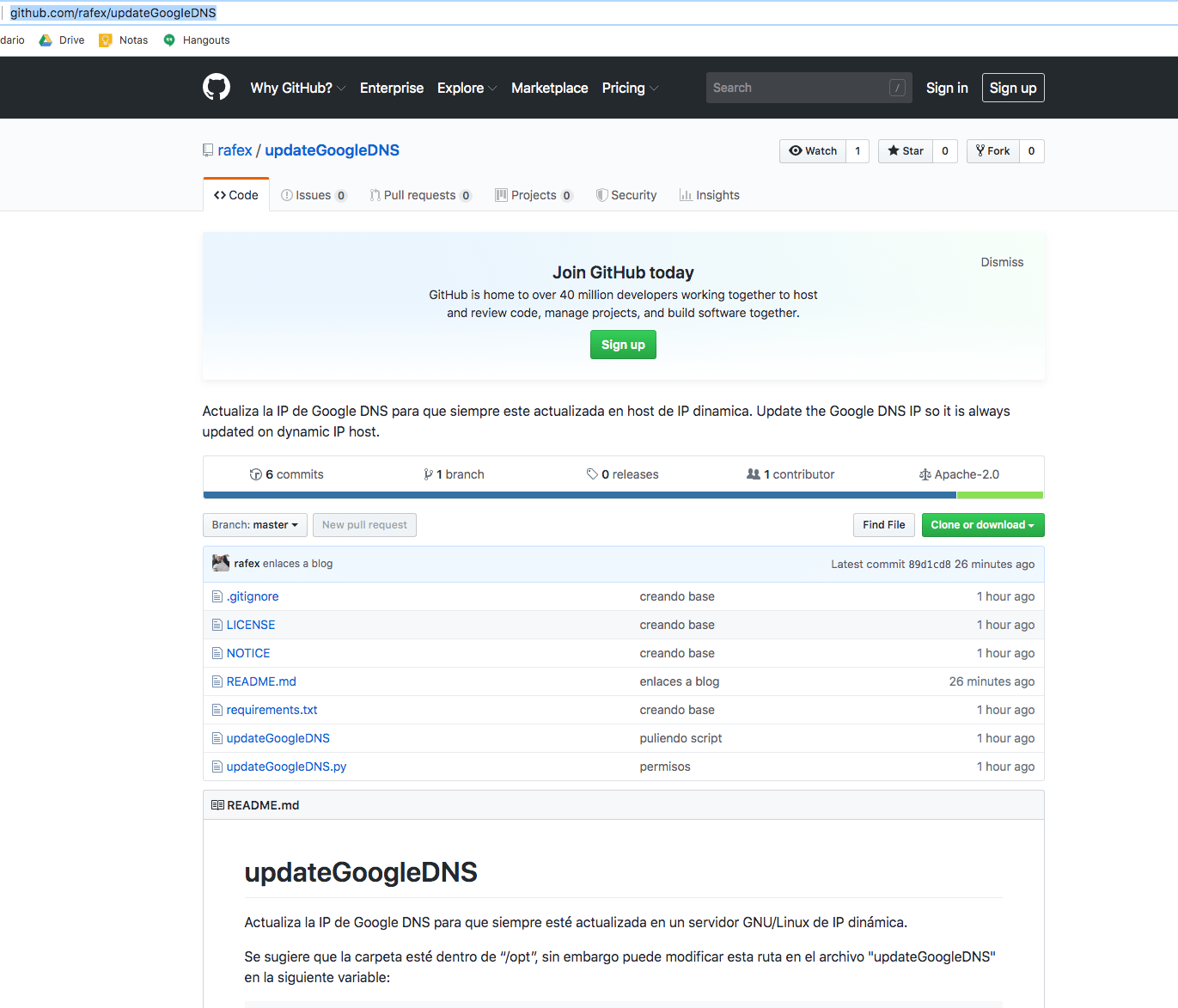Click the Watch eye button
Image resolution: width=1178 pixels, height=1008 pixels.
coord(813,151)
